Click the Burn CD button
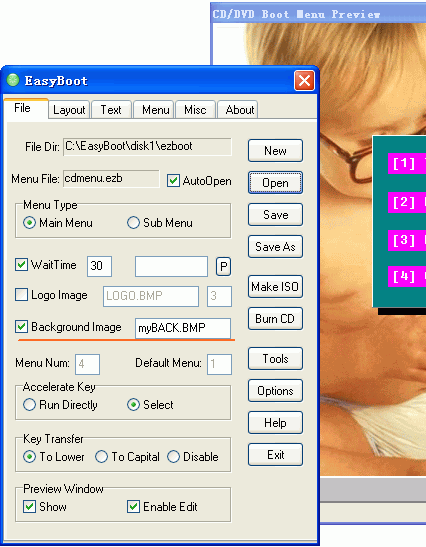The image size is (426, 547). pos(275,319)
